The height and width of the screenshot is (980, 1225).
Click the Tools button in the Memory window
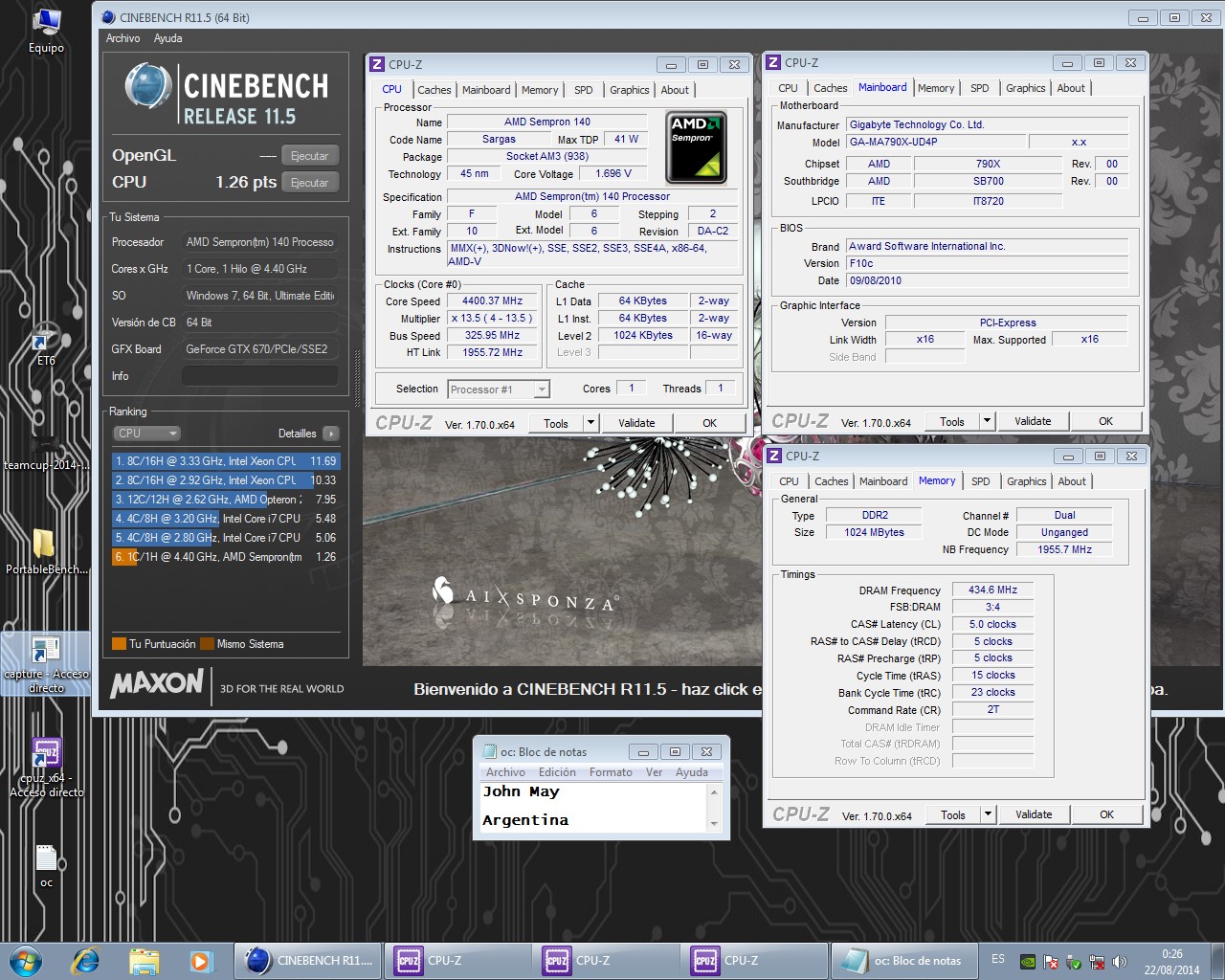pos(953,814)
